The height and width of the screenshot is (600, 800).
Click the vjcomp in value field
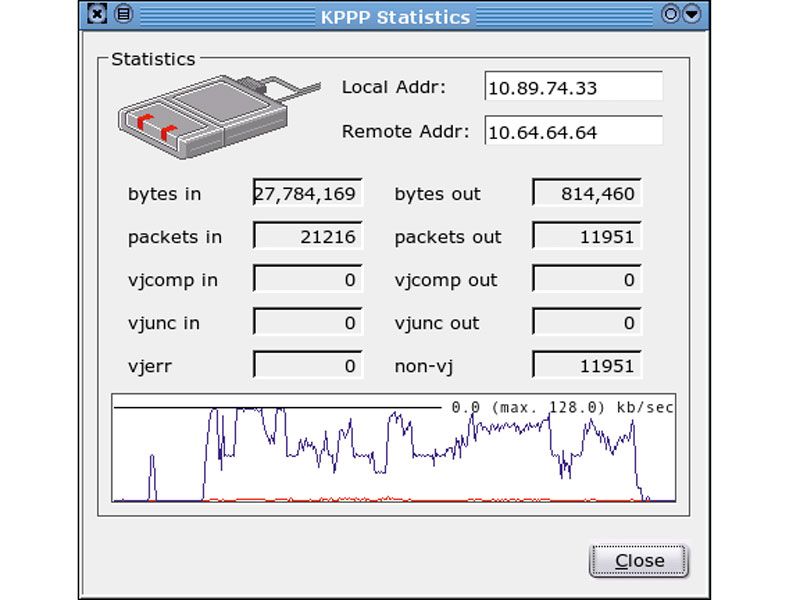tap(308, 279)
